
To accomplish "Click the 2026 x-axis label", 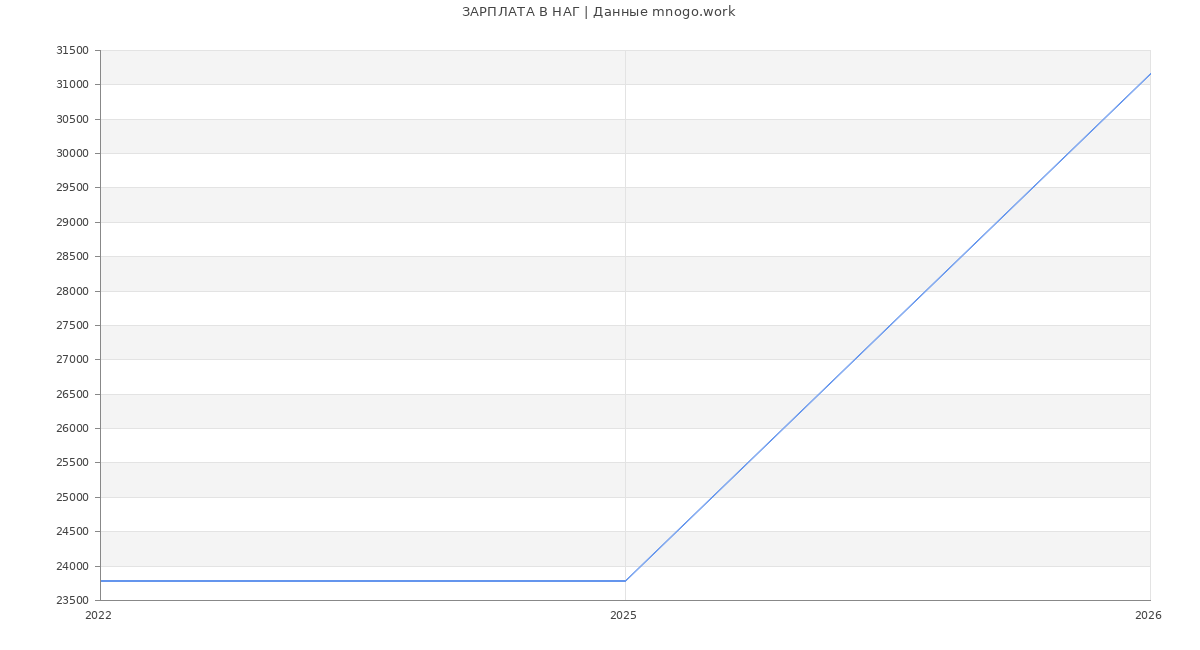I will 1148,616.
